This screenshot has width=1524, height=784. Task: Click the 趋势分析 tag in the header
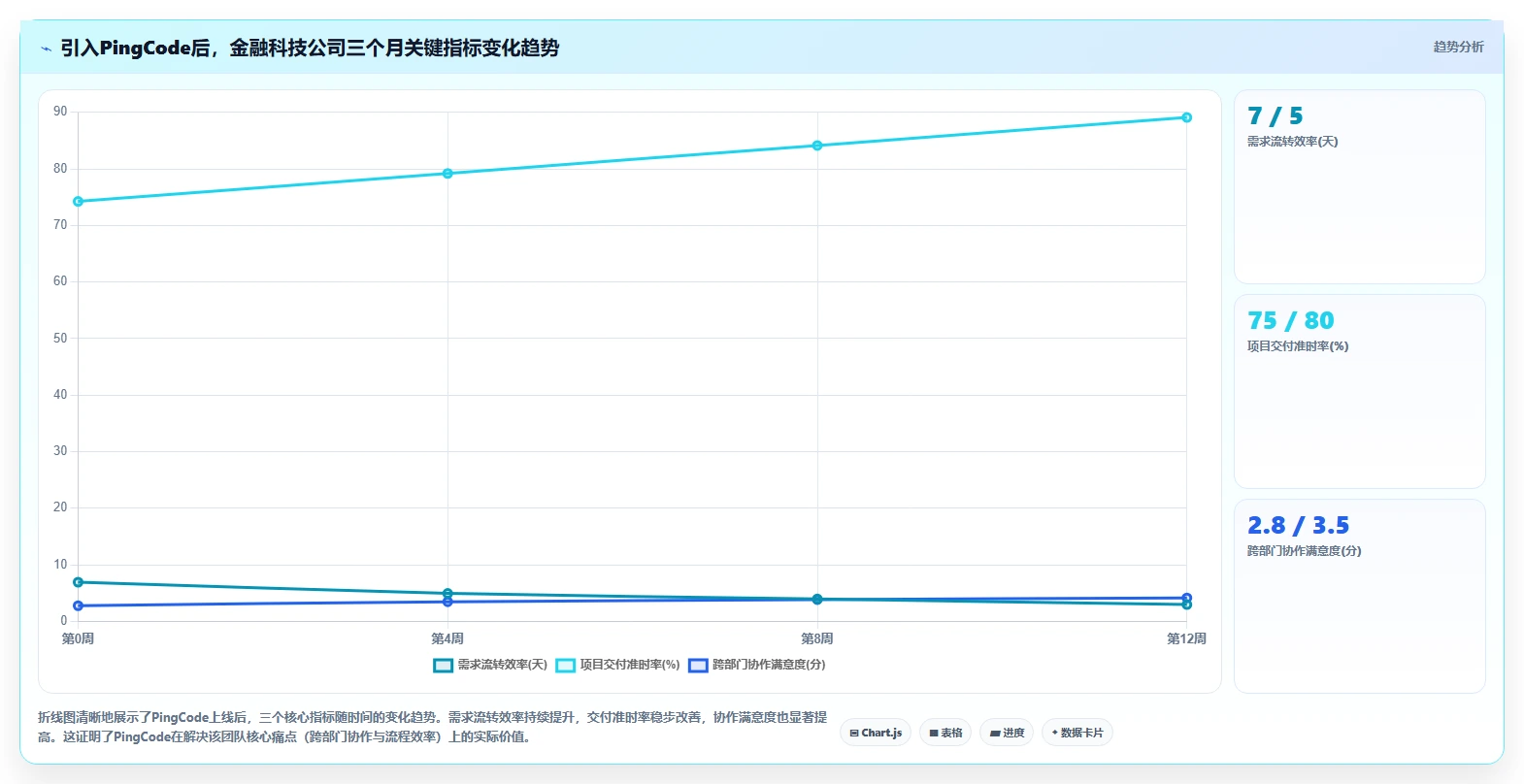[x=1458, y=47]
